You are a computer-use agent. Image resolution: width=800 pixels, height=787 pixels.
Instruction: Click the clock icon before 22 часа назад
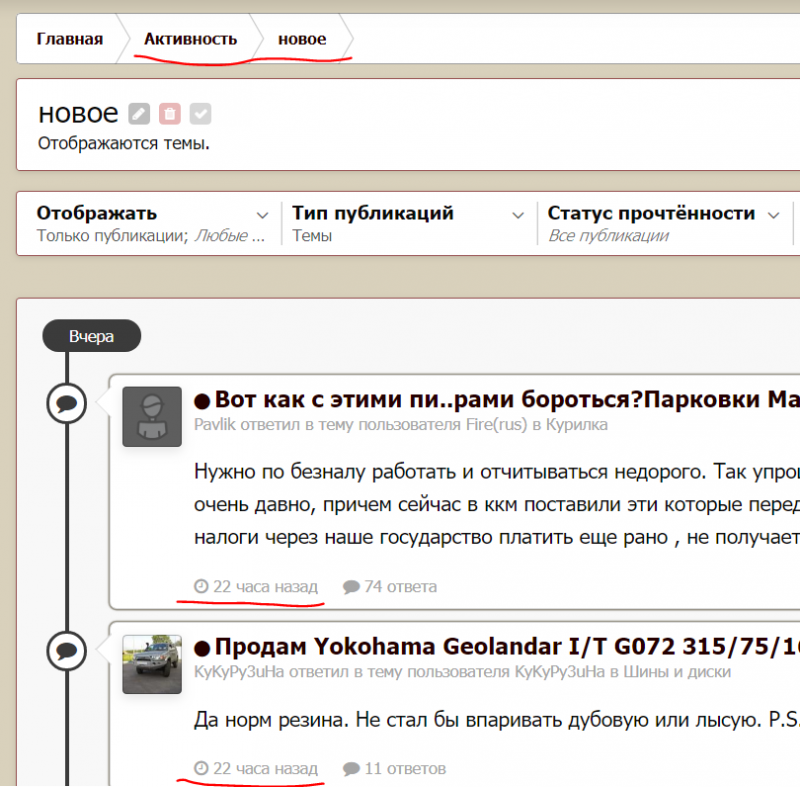tap(199, 586)
